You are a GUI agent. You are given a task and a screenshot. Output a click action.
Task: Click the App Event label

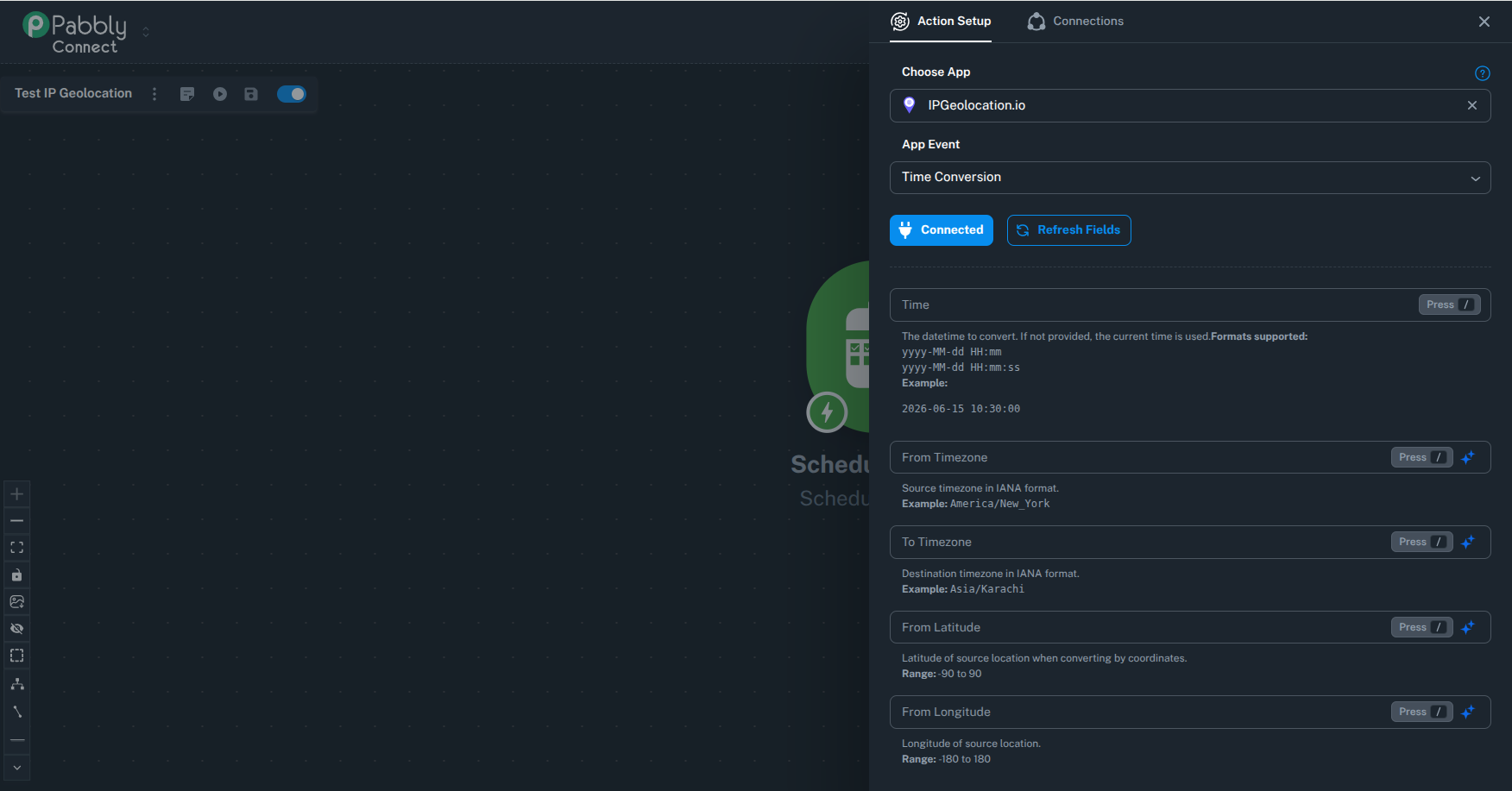point(931,145)
